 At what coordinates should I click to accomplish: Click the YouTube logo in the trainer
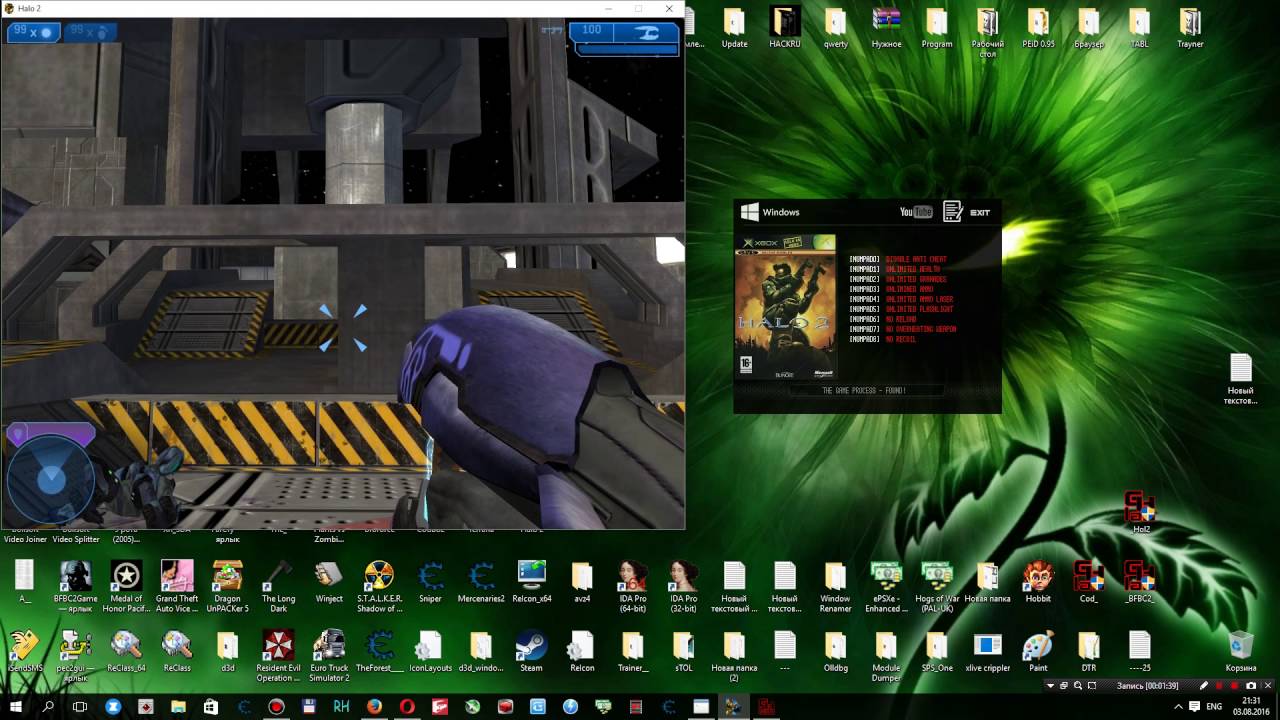pyautogui.click(x=916, y=212)
